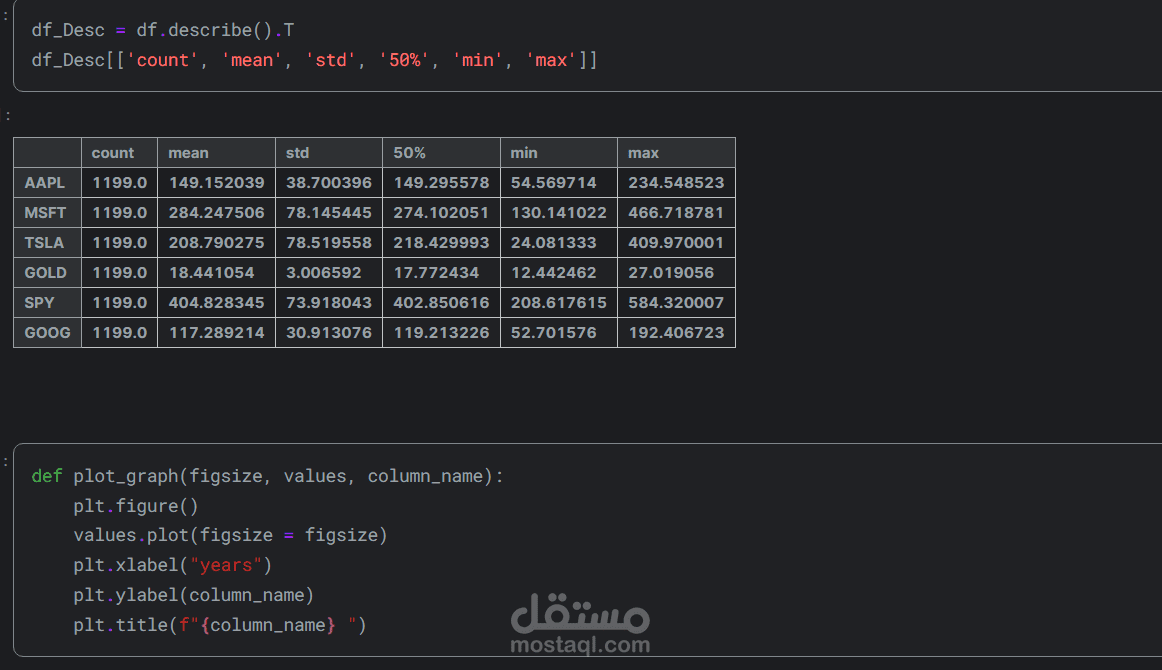Click SPY max value 584.320007

tap(676, 302)
